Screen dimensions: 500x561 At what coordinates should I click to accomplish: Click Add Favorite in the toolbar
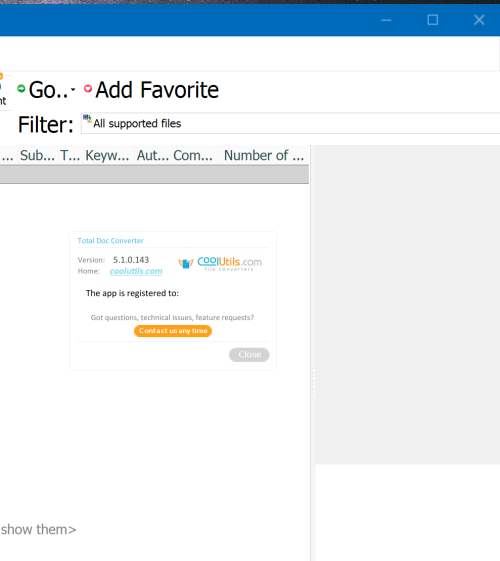(x=157, y=90)
